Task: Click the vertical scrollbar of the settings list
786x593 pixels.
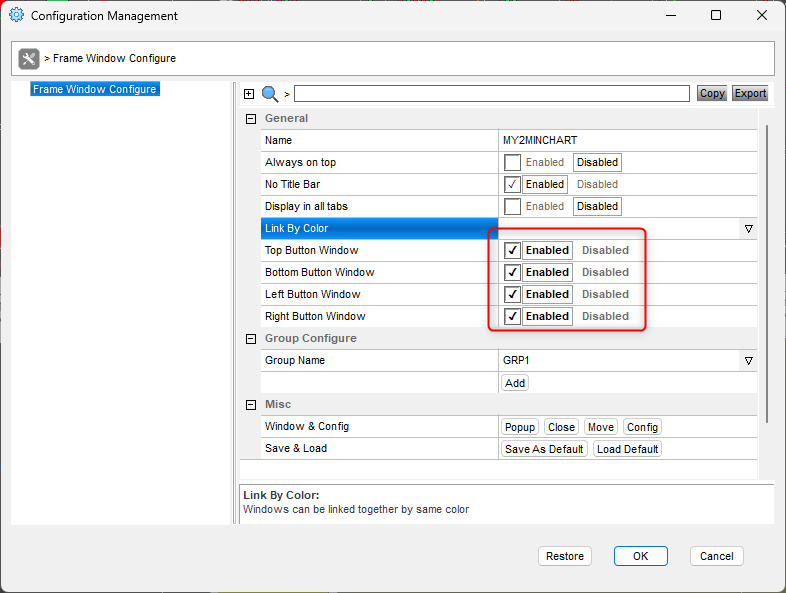Action: (767, 274)
